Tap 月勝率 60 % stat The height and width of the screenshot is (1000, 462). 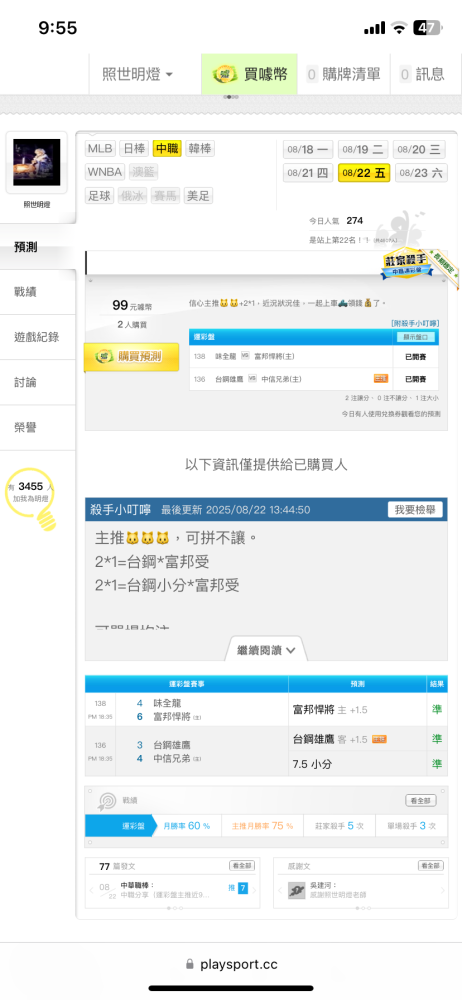coord(187,825)
